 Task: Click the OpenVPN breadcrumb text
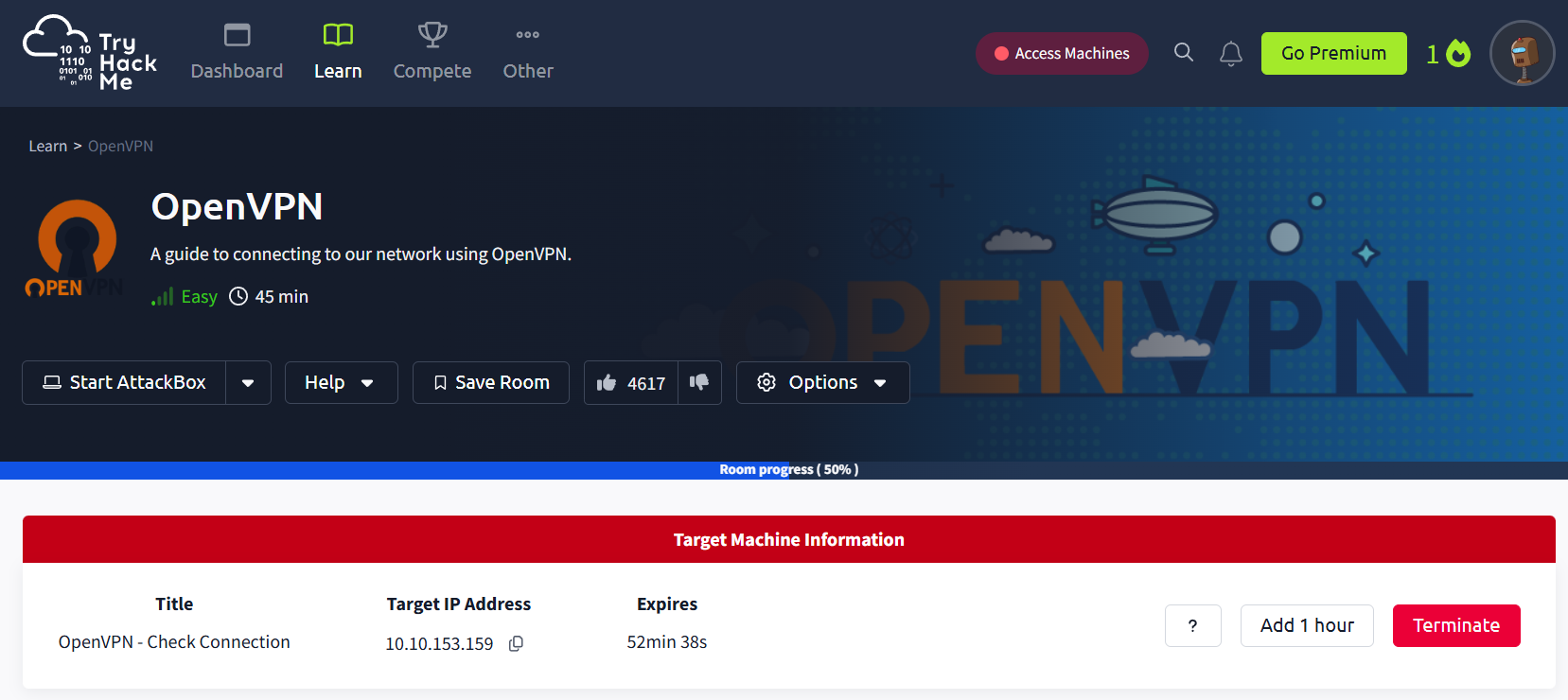120,146
